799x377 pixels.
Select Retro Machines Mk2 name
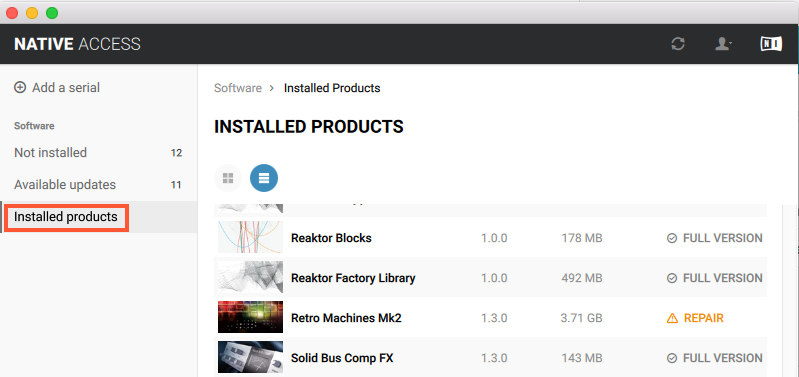click(346, 318)
